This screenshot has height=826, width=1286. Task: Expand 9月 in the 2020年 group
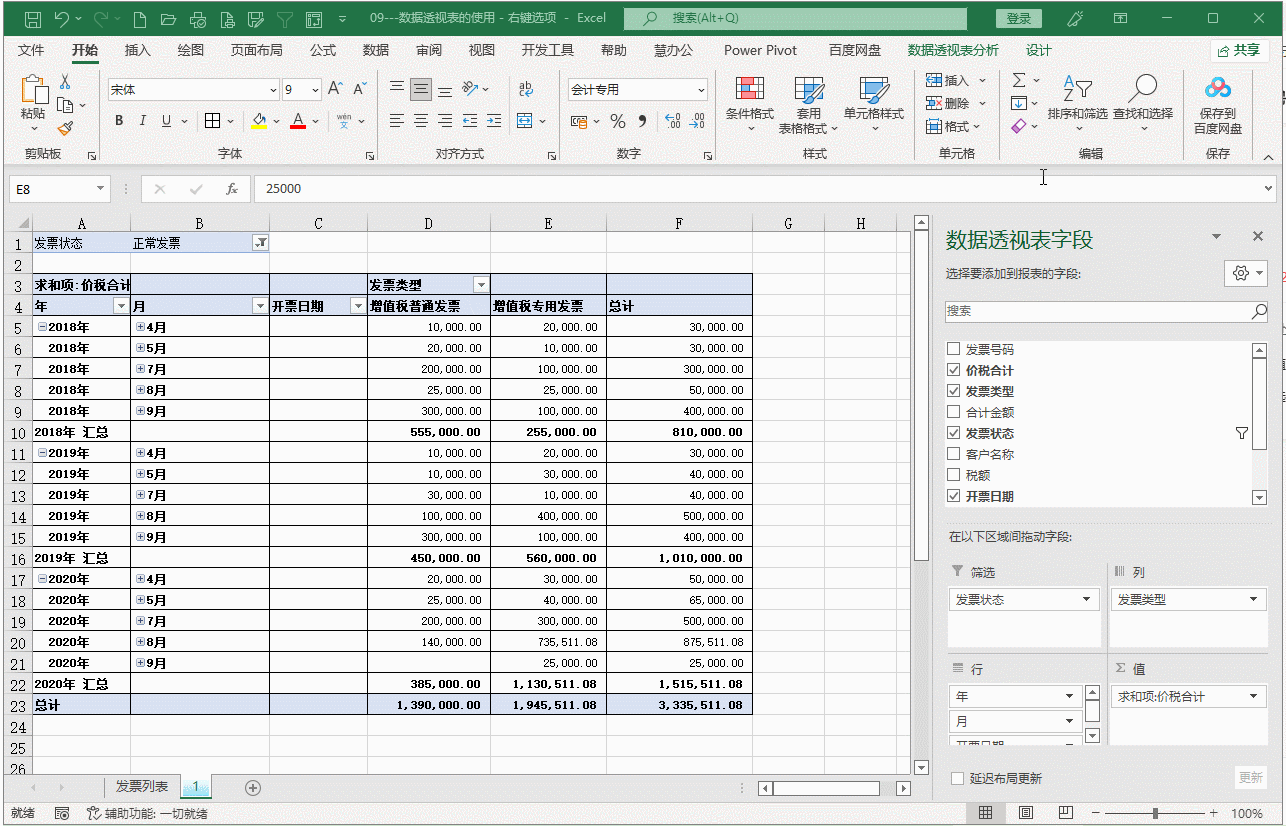click(x=140, y=663)
